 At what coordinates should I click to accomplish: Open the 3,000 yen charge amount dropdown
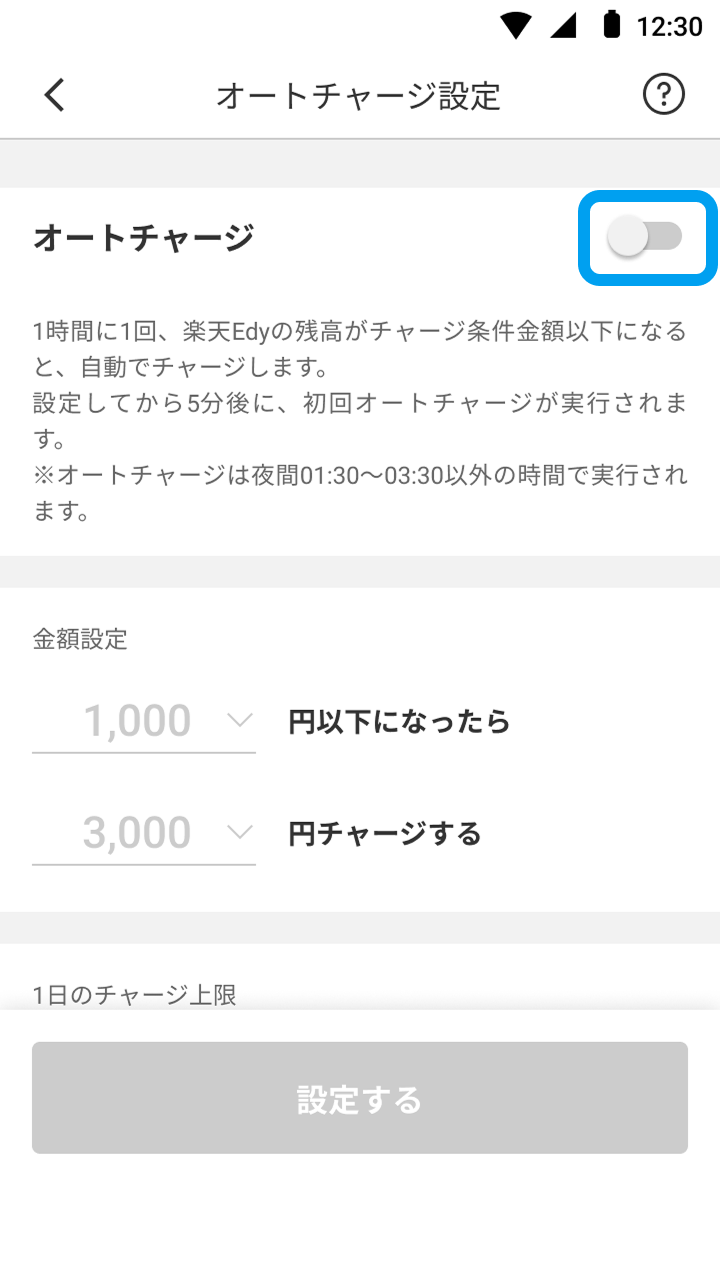click(x=143, y=834)
